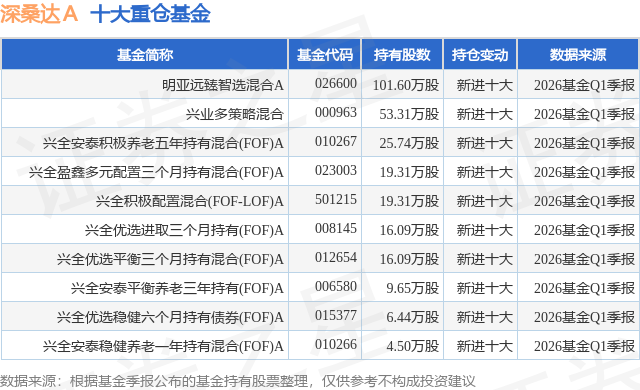Open fund 兴业多策略混合

235,114
